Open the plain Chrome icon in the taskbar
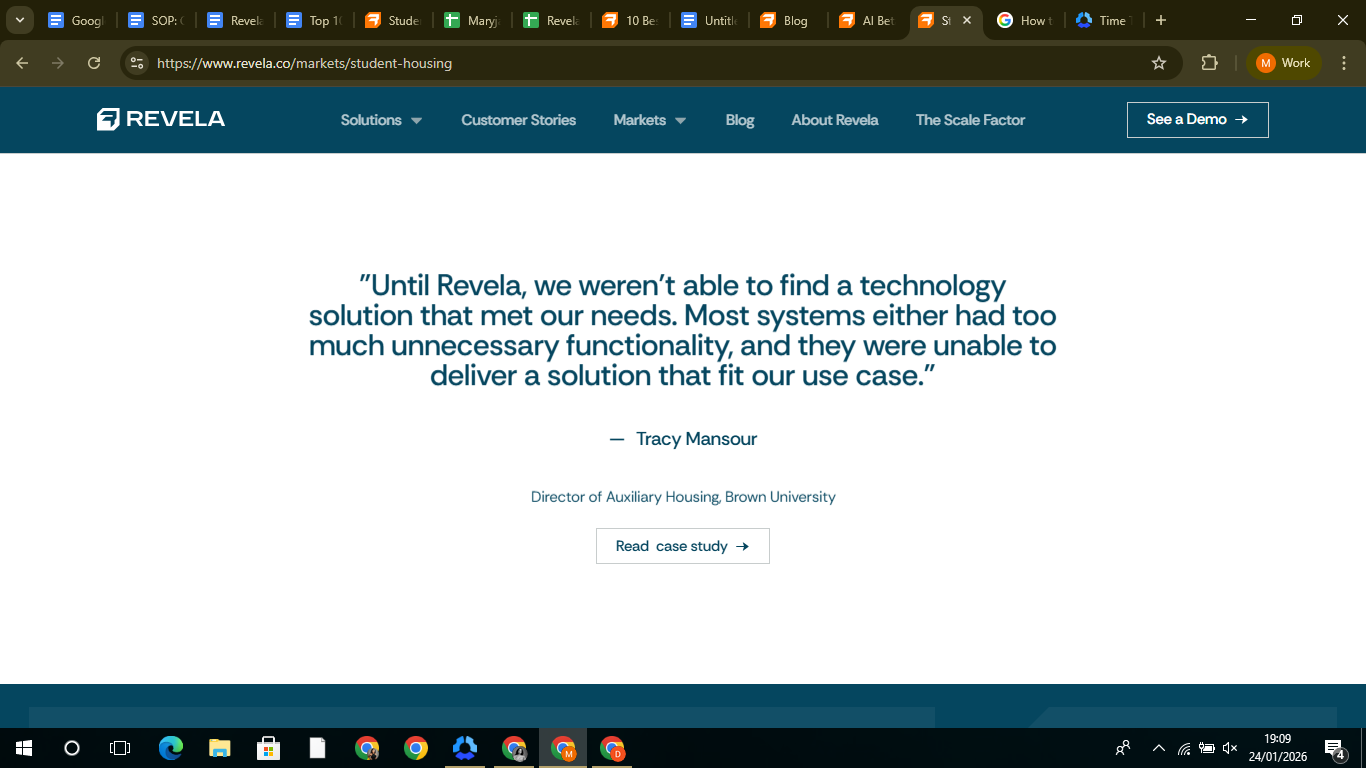This screenshot has height=768, width=1366. click(416, 748)
